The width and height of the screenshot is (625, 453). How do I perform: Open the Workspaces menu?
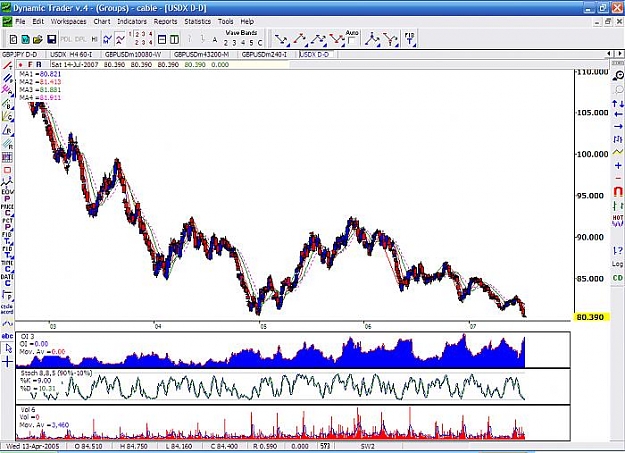tap(68, 22)
